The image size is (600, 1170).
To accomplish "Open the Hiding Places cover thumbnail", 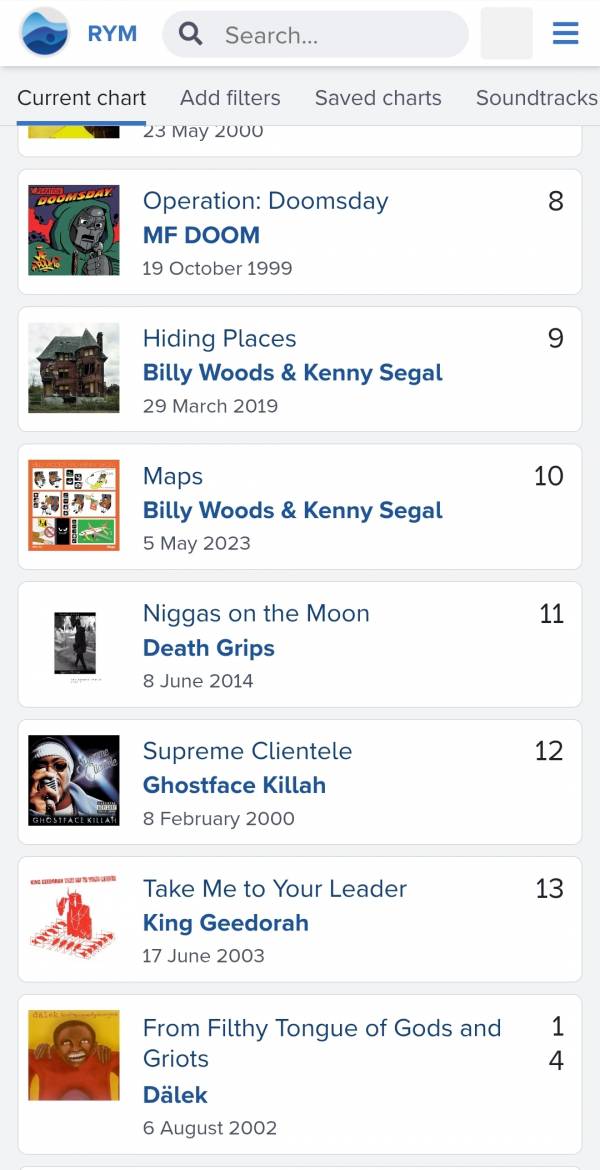I will pyautogui.click(x=74, y=368).
